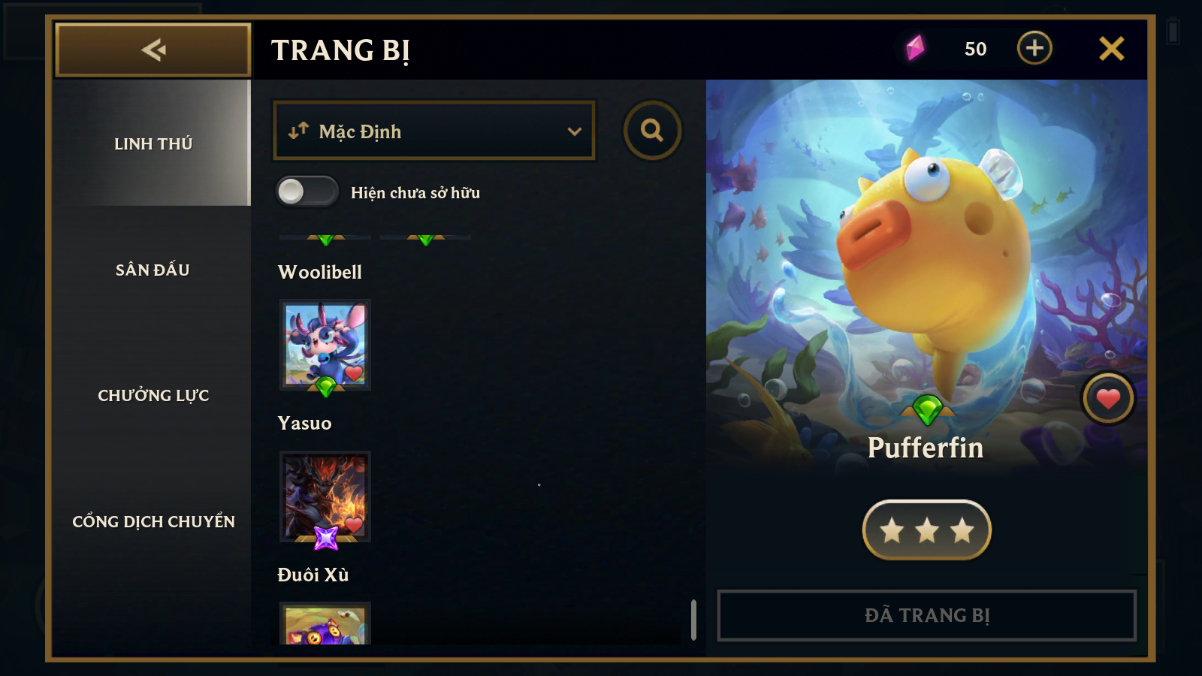Favorite Pufferfin with the heart button
The image size is (1202, 676).
coord(1108,399)
